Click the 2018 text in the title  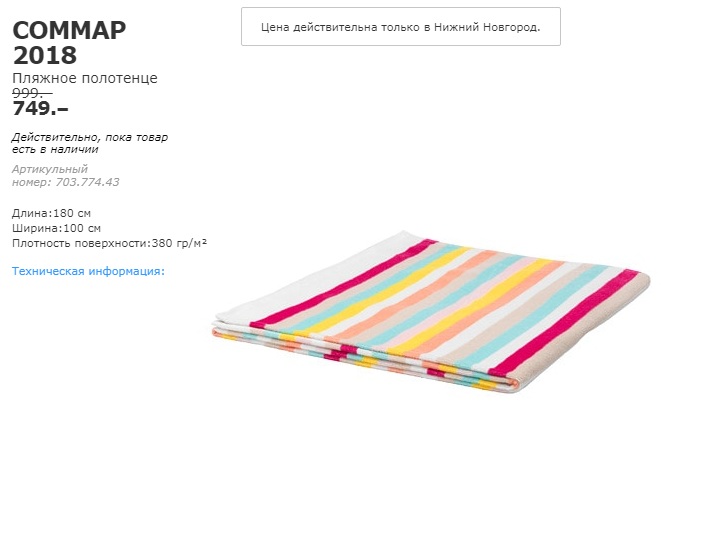(x=45, y=55)
